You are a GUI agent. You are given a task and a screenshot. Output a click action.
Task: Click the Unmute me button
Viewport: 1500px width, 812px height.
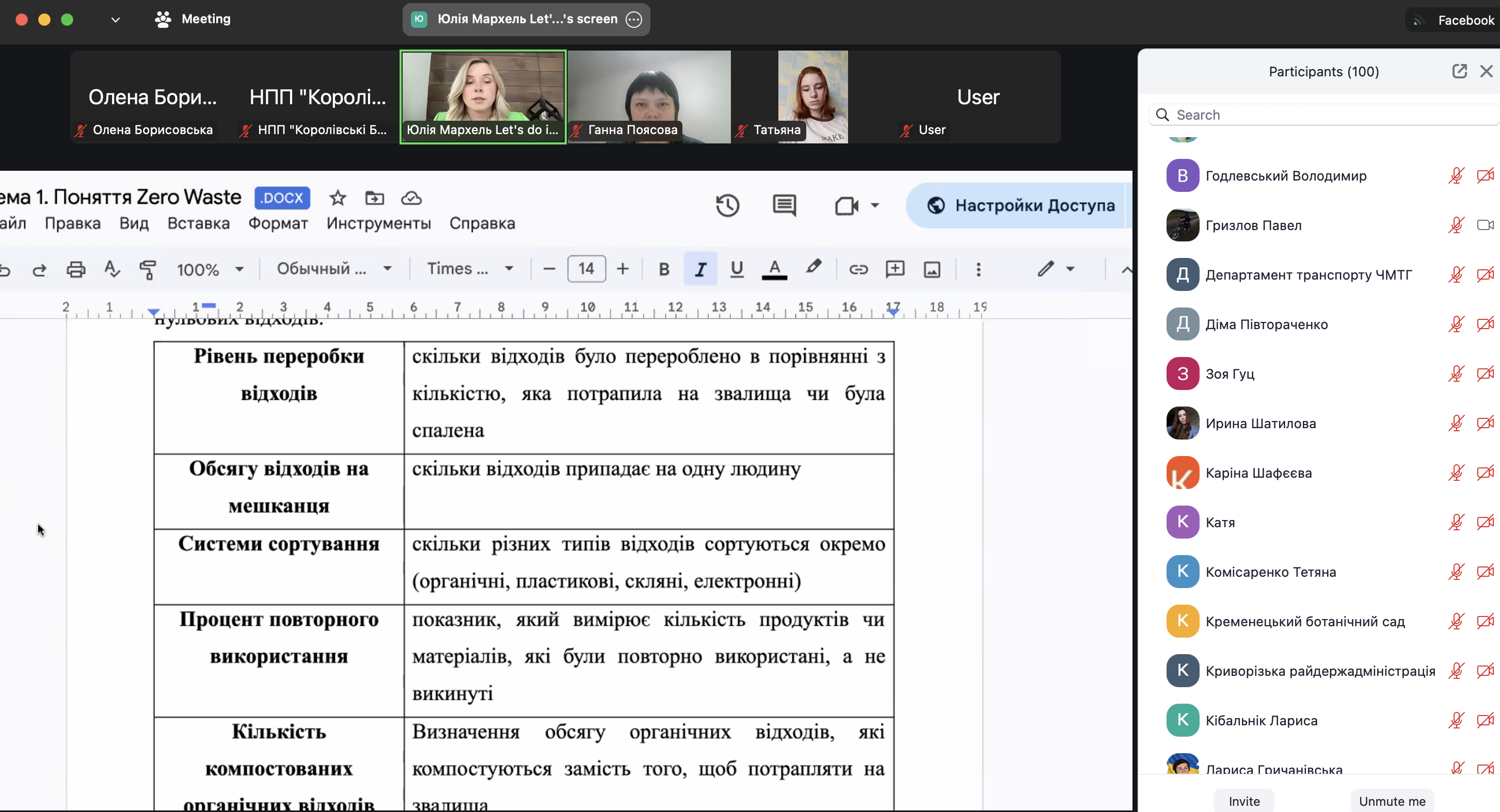[x=1392, y=801]
